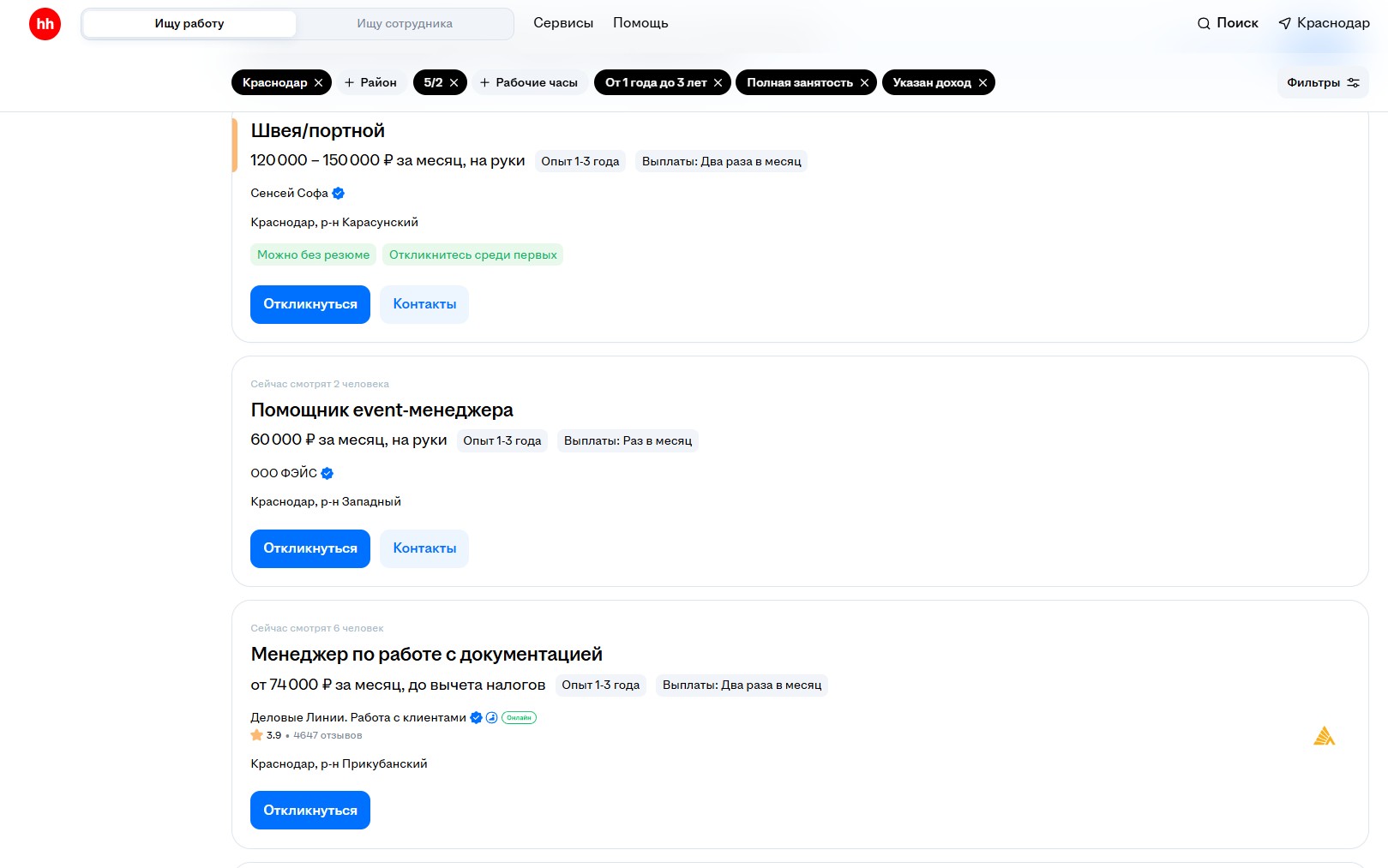Click "Откликнуться" for Помощник event-менеджера
1388x868 pixels.
(310, 548)
